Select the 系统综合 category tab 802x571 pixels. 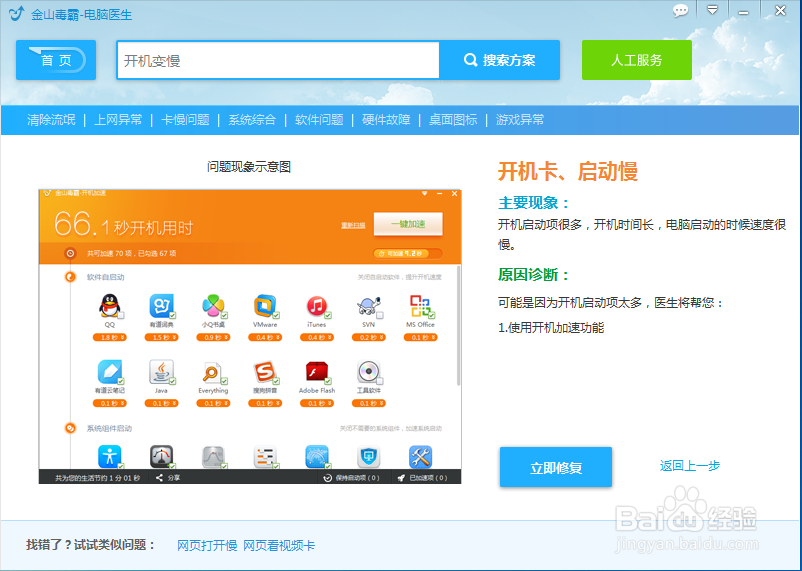252,120
